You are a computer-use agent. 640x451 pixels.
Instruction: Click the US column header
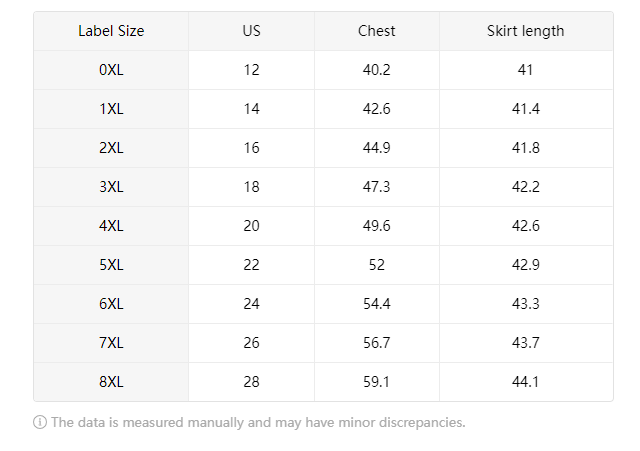pos(251,31)
